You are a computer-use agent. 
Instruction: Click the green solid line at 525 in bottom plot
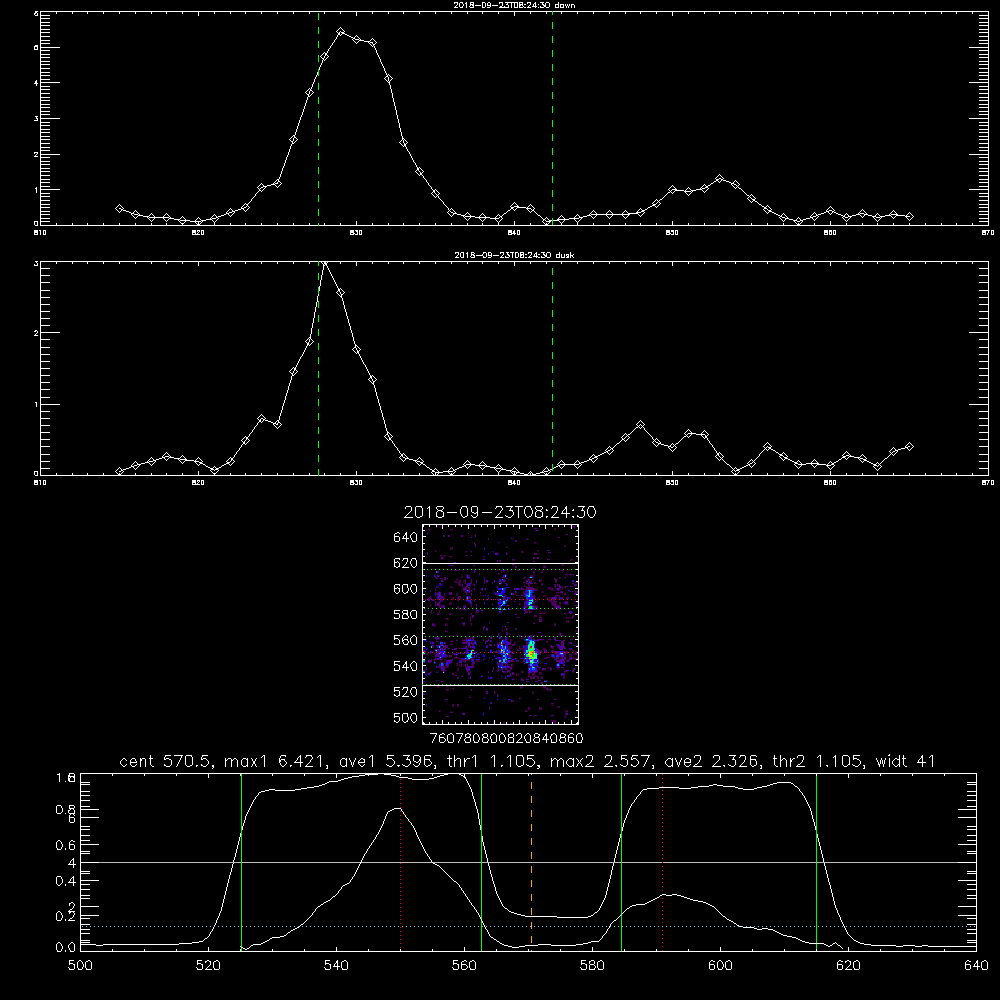pos(241,862)
